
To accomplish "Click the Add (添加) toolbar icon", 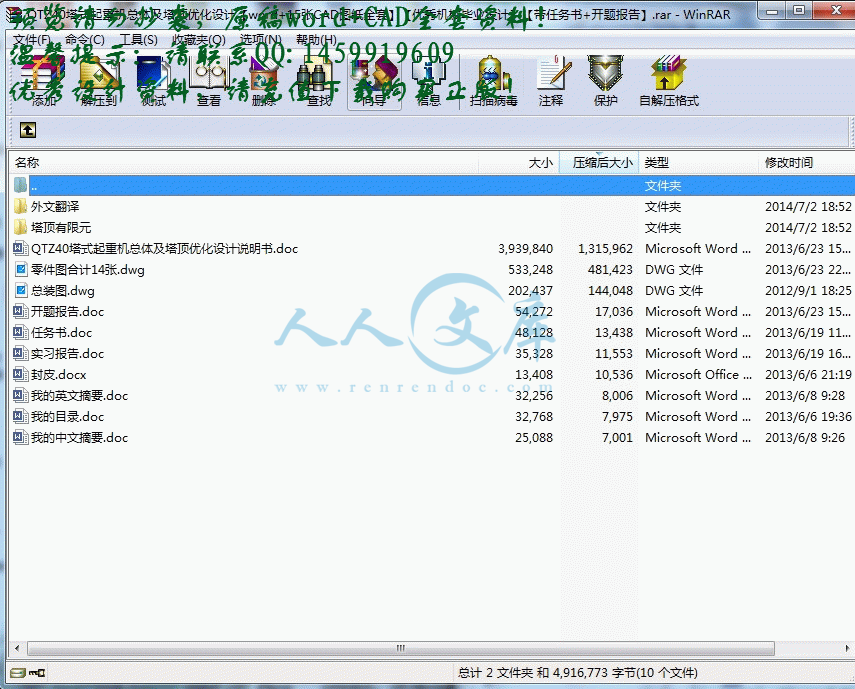I will pyautogui.click(x=44, y=74).
